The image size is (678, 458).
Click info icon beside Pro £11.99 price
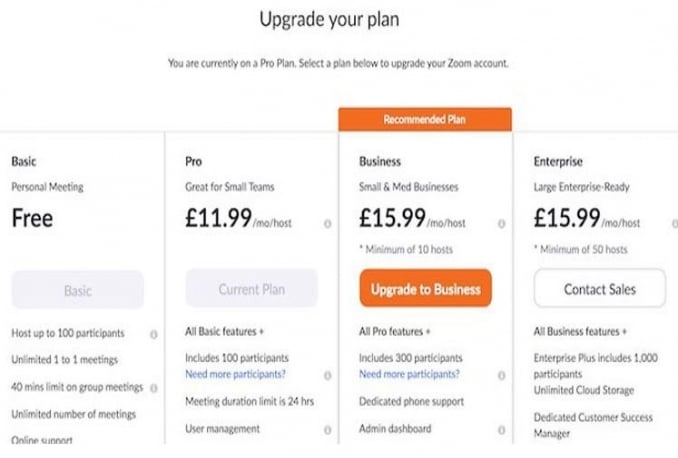click(327, 224)
